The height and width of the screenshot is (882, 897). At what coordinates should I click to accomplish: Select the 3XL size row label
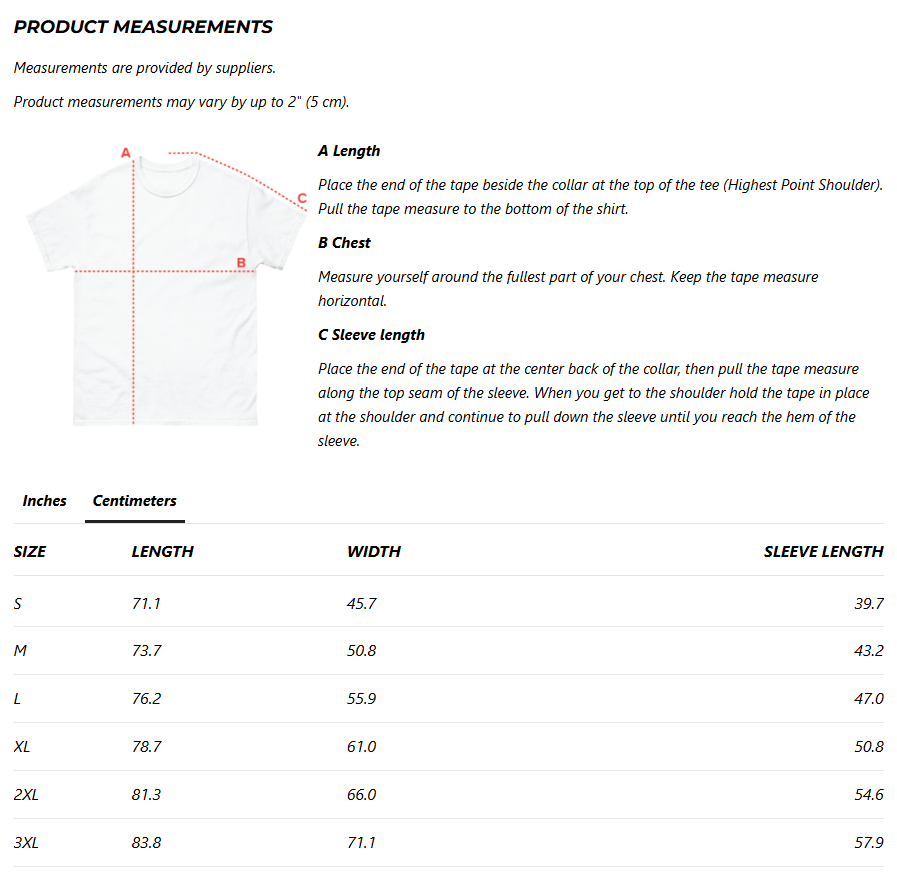26,843
